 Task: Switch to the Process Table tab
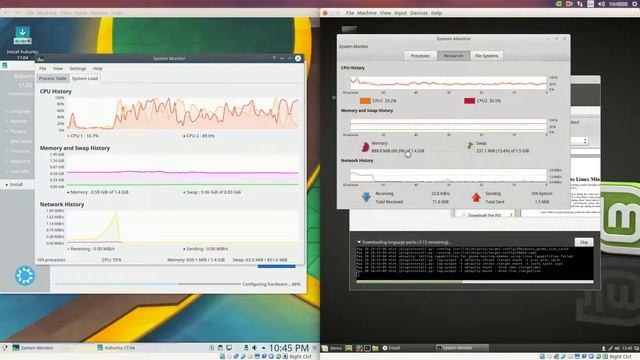[53, 78]
